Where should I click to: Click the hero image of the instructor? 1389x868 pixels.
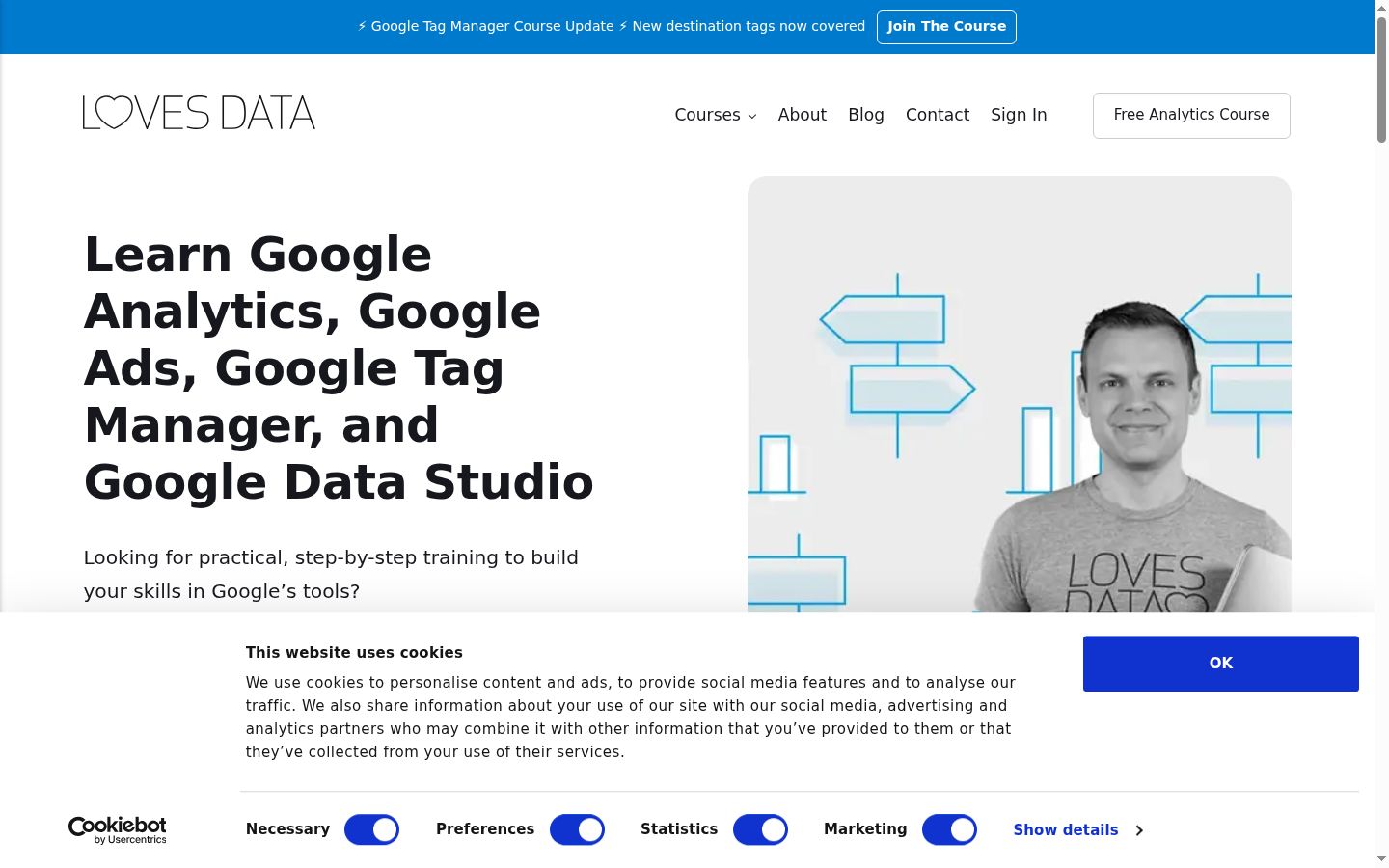tap(1020, 394)
